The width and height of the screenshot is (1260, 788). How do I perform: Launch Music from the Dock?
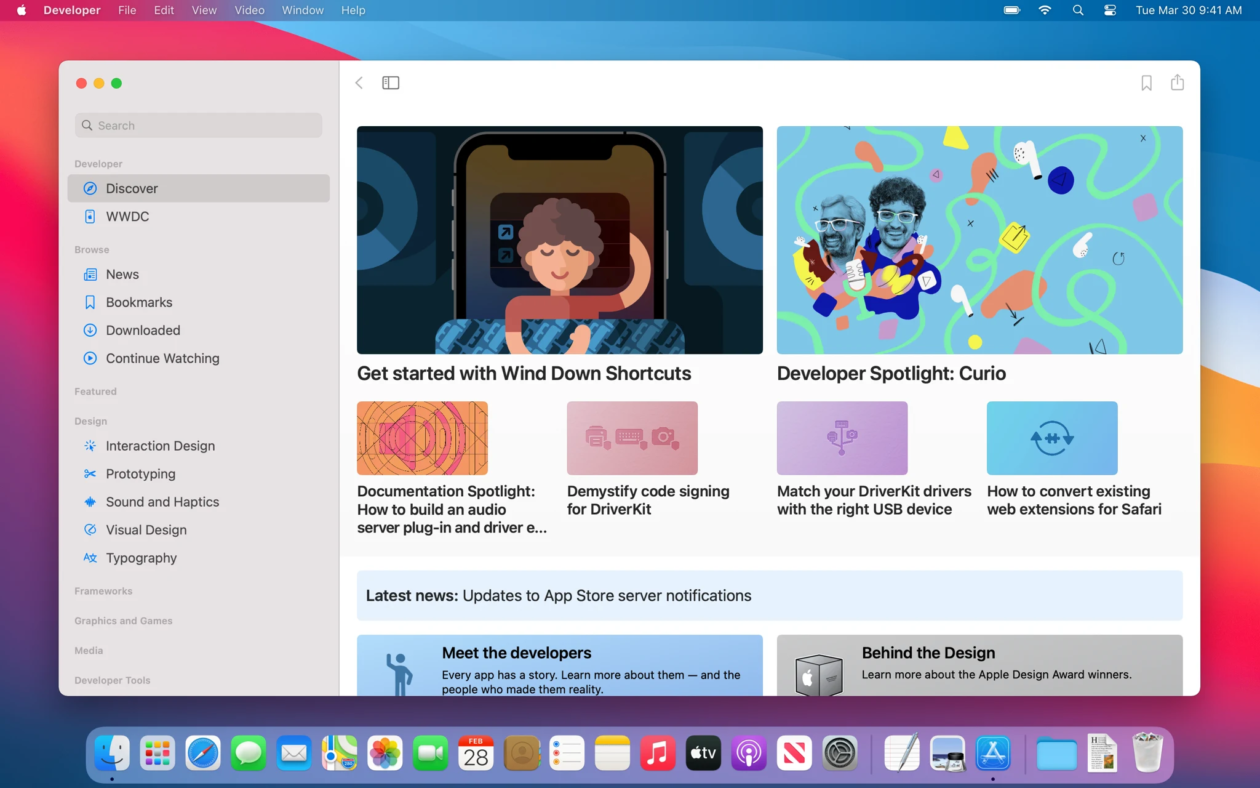pos(657,753)
